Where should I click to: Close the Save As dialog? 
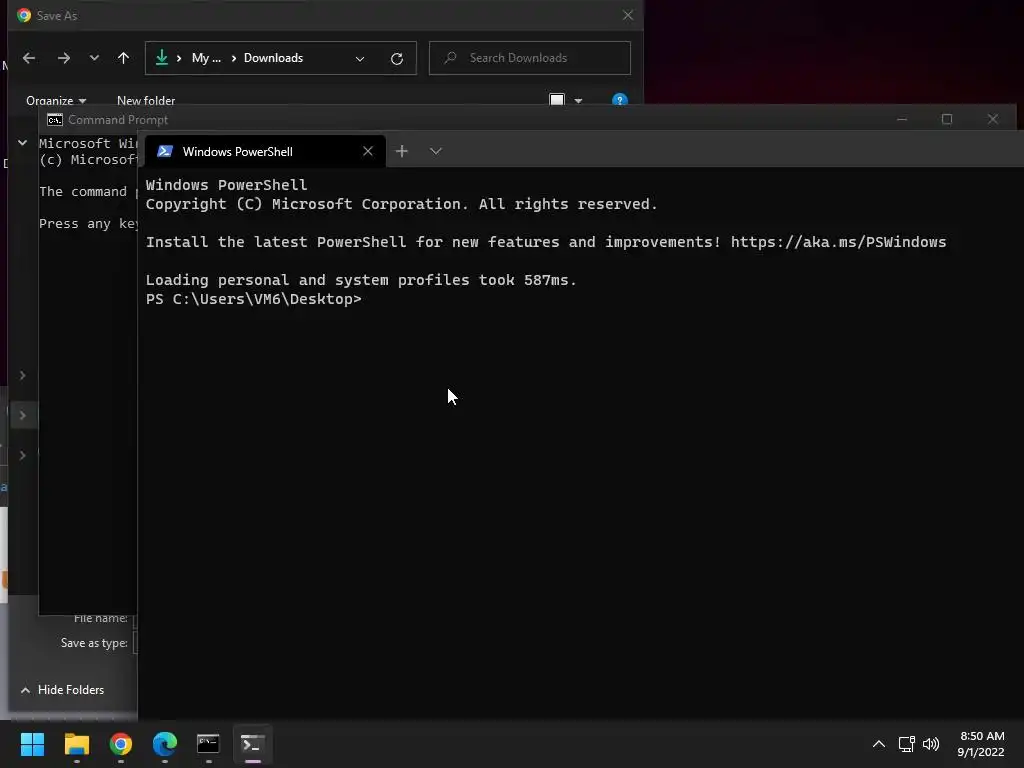pyautogui.click(x=628, y=15)
